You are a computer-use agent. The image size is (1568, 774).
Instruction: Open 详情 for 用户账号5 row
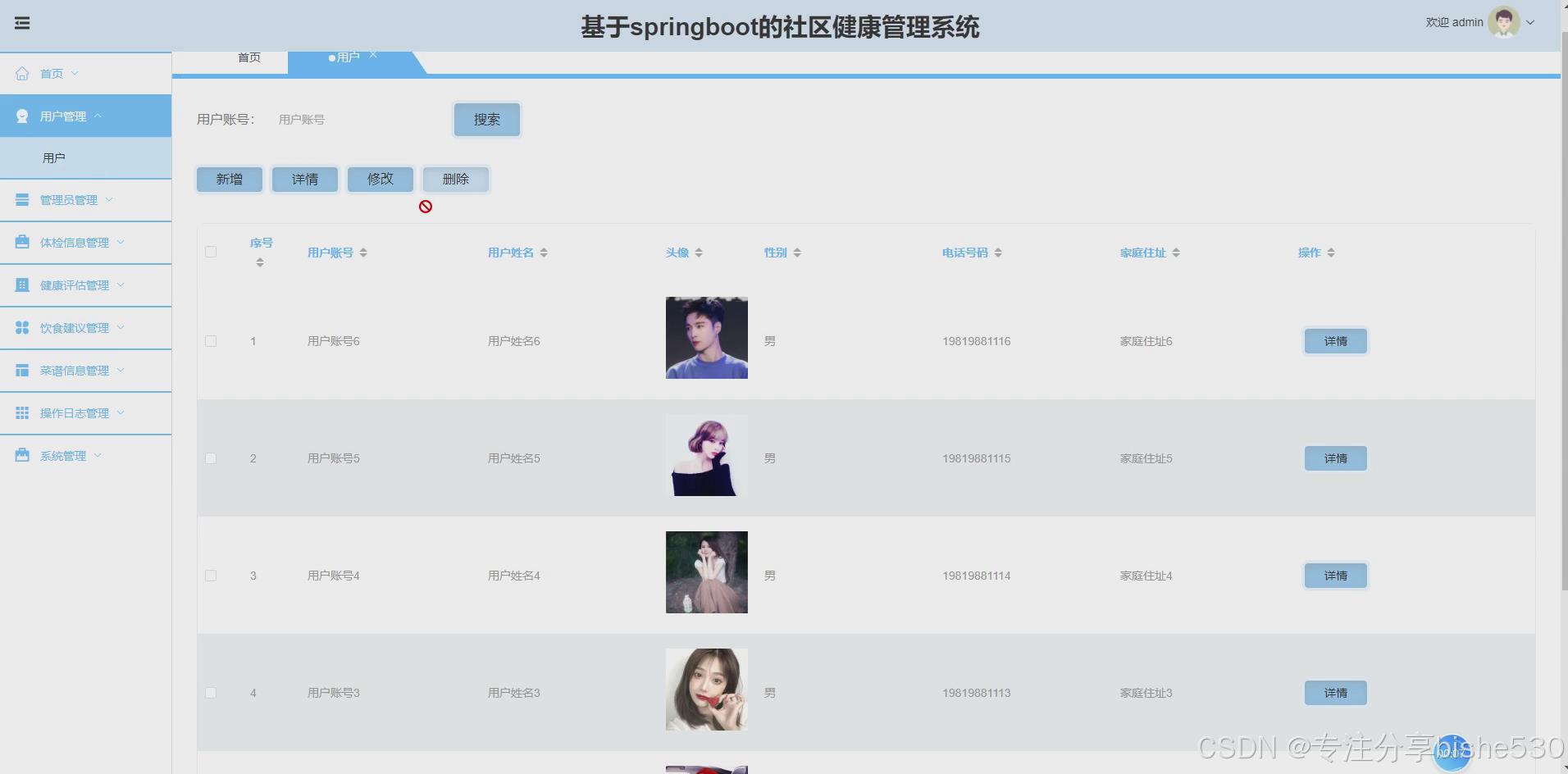1336,458
